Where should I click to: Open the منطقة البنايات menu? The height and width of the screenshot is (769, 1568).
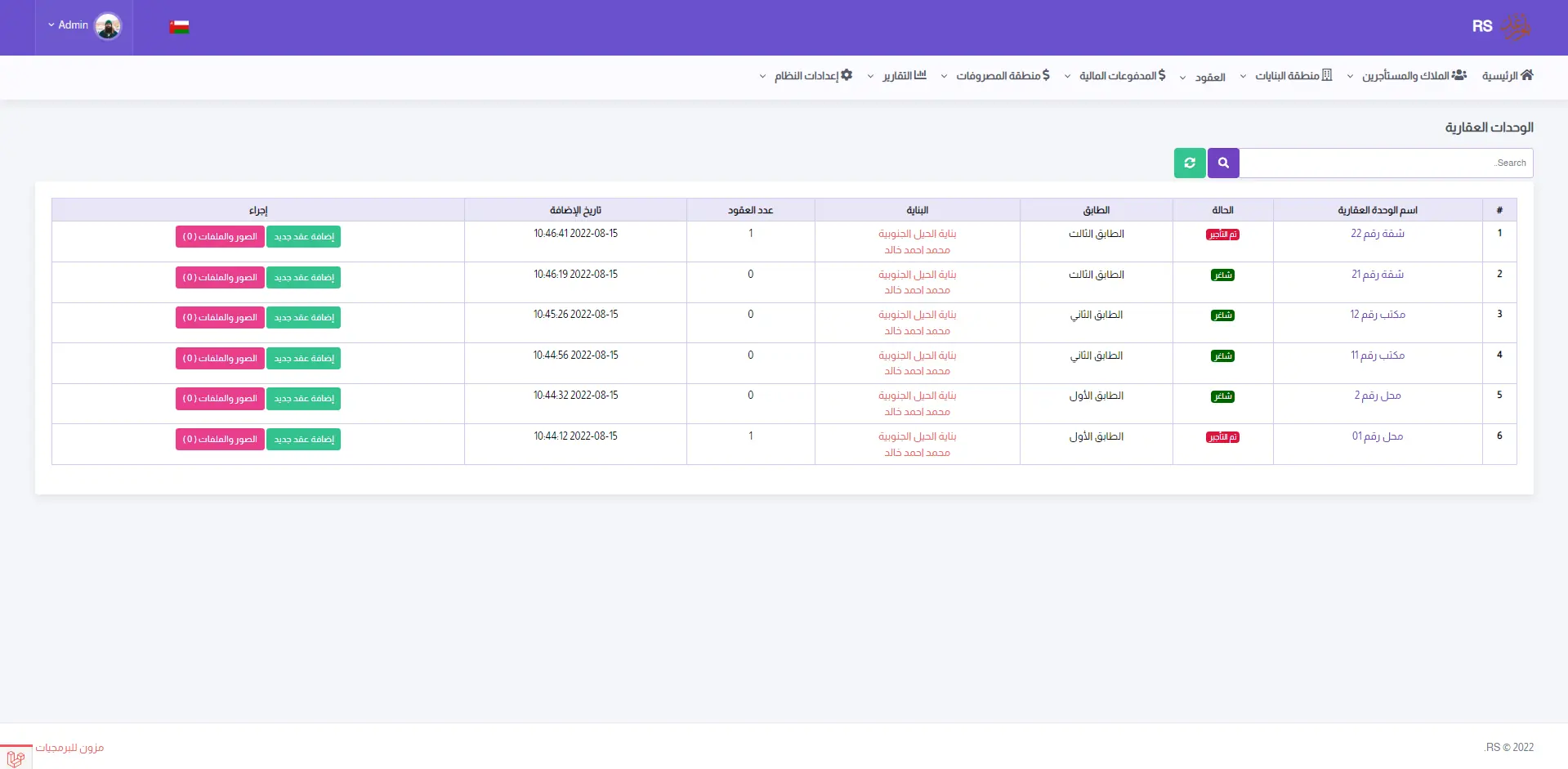(1287, 76)
